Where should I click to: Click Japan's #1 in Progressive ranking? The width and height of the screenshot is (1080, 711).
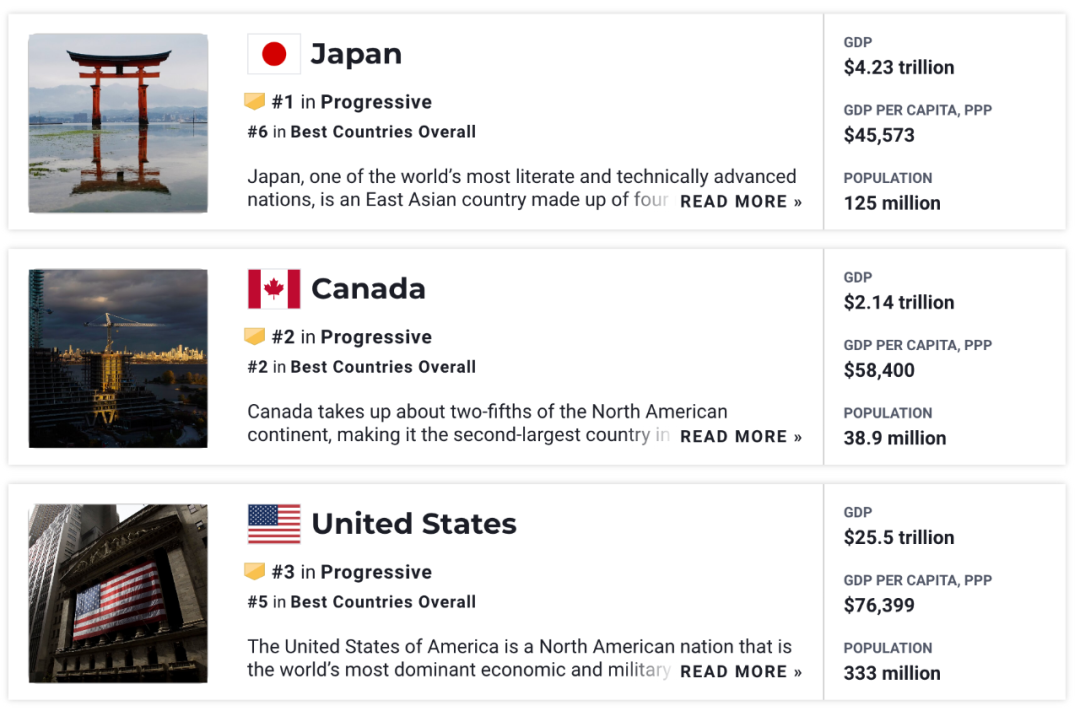point(352,102)
